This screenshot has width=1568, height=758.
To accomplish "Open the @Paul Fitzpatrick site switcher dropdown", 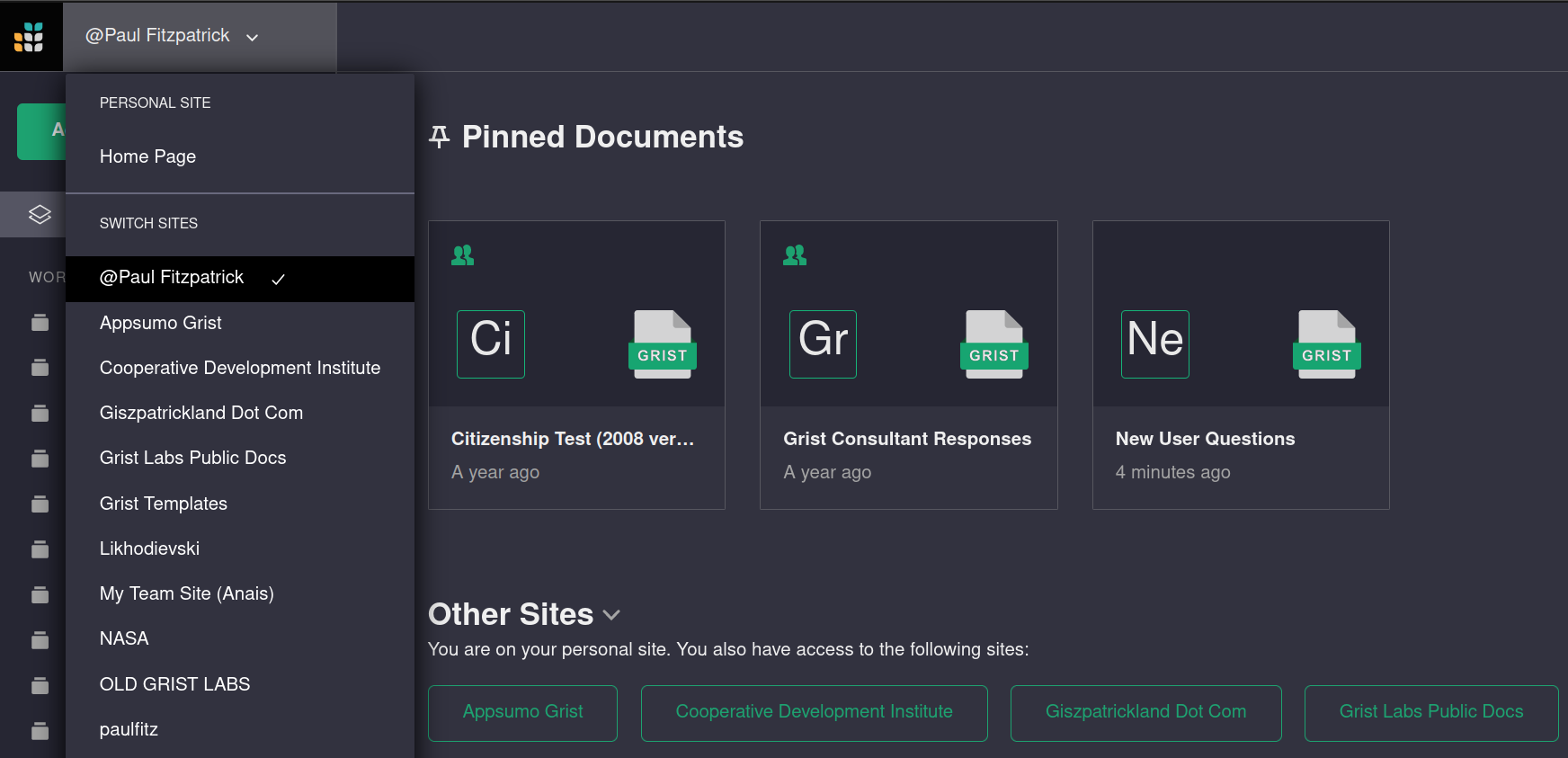I will click(x=200, y=36).
